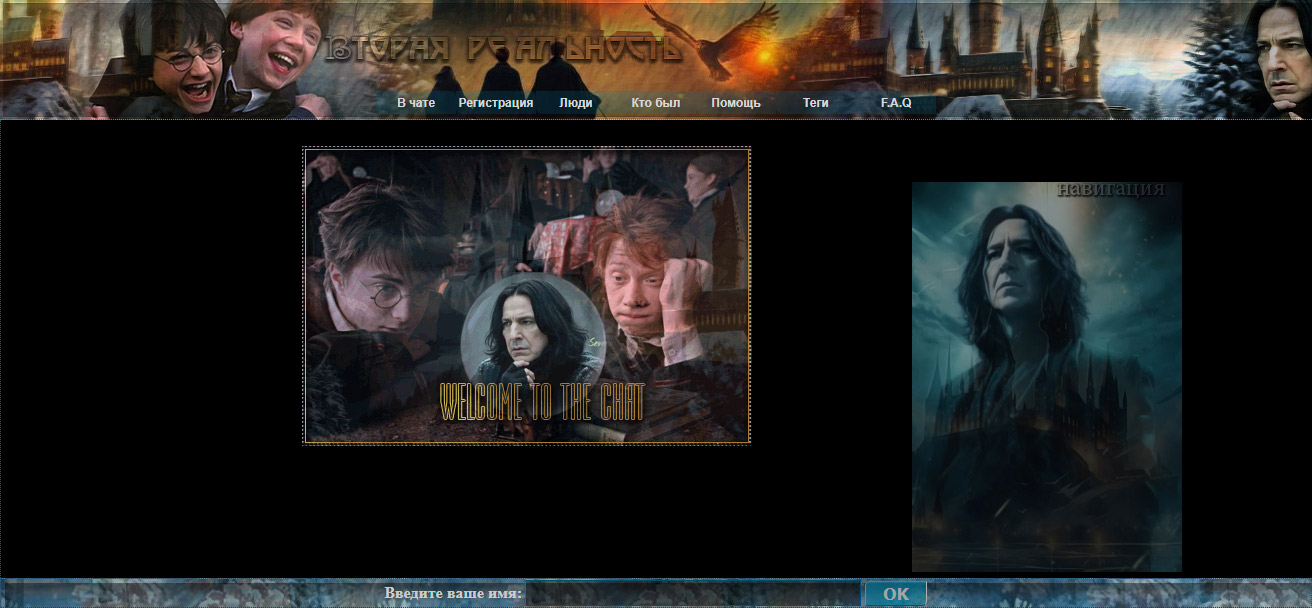
Task: Go to the Регистрация page
Action: (x=496, y=103)
